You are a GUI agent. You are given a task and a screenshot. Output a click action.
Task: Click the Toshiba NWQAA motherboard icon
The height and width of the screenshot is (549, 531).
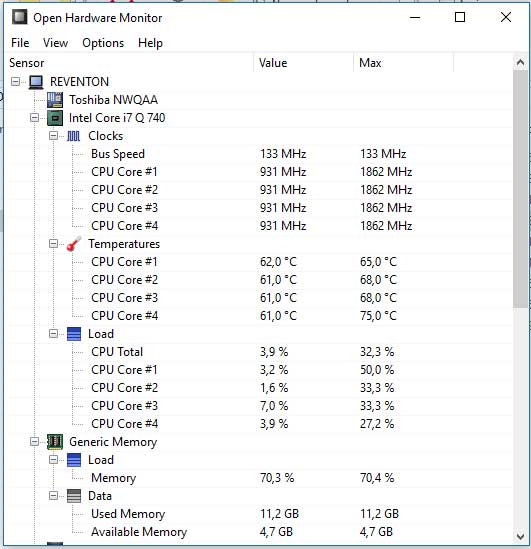click(x=55, y=100)
